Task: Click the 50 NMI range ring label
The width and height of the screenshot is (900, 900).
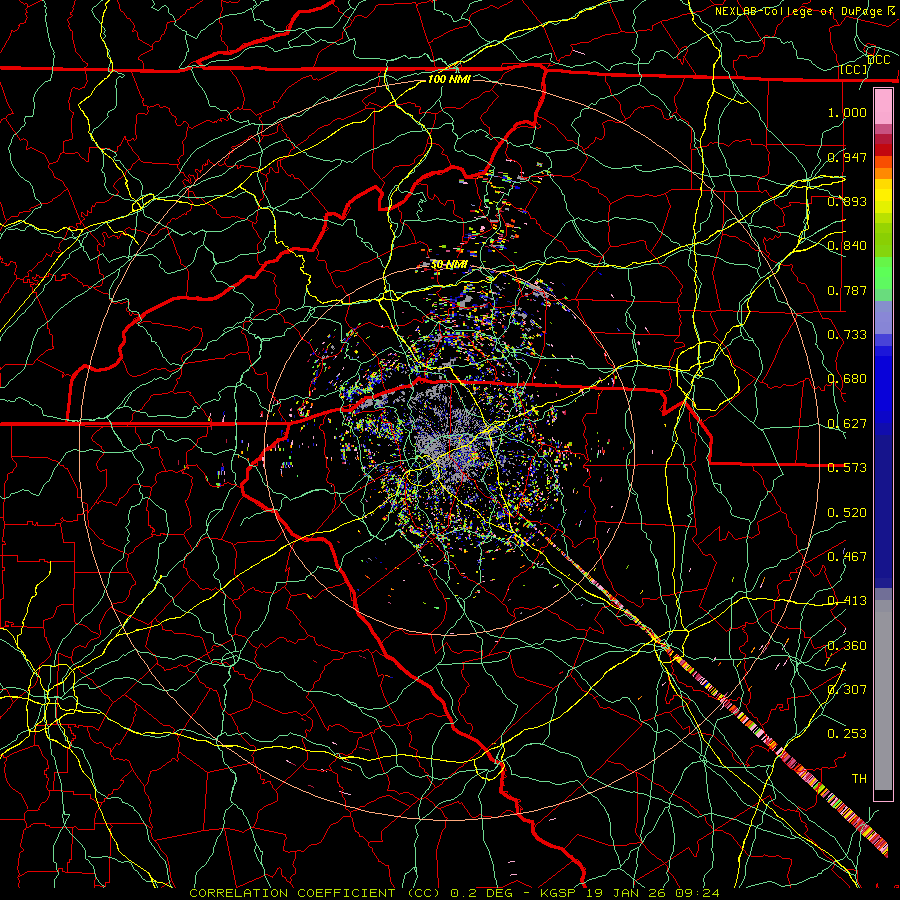Action: 449,265
